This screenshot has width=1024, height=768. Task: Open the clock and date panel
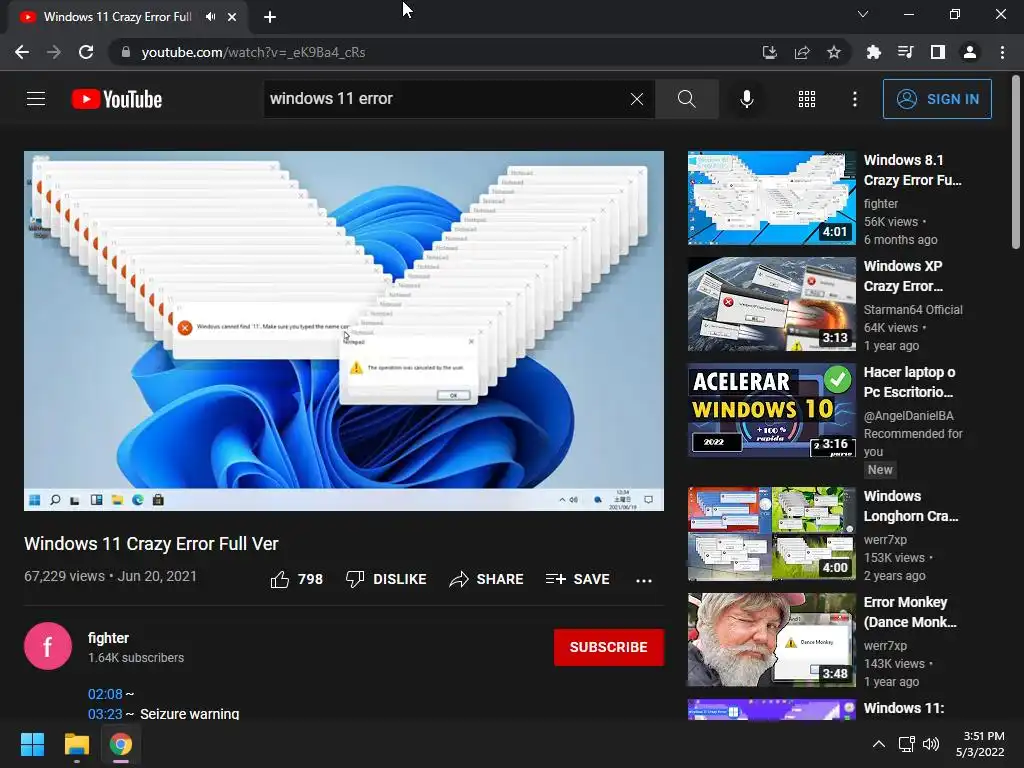point(980,744)
